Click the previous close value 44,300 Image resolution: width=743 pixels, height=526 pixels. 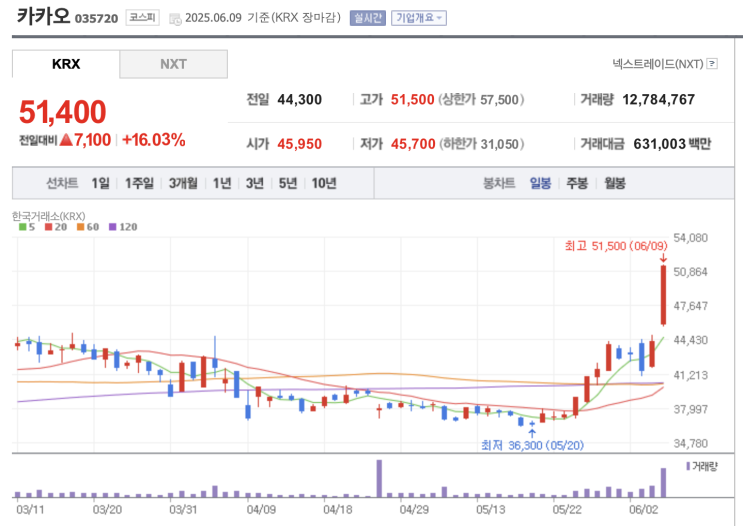point(299,100)
